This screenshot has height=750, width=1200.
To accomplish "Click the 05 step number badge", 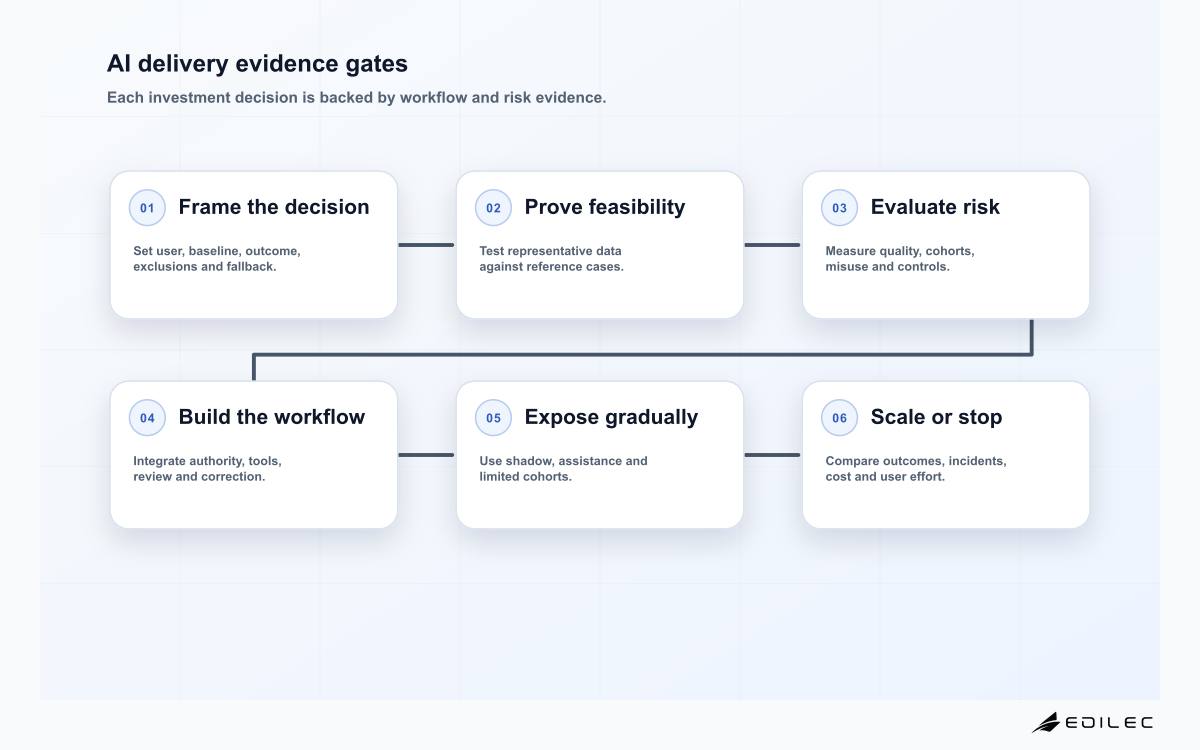I will [x=493, y=418].
